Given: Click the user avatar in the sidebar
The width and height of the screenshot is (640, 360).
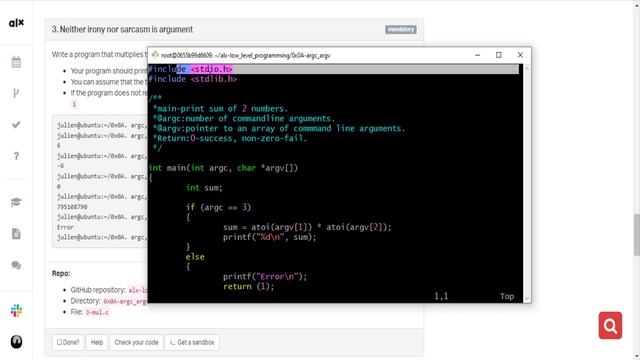Looking at the screenshot, I should pyautogui.click(x=16, y=342).
